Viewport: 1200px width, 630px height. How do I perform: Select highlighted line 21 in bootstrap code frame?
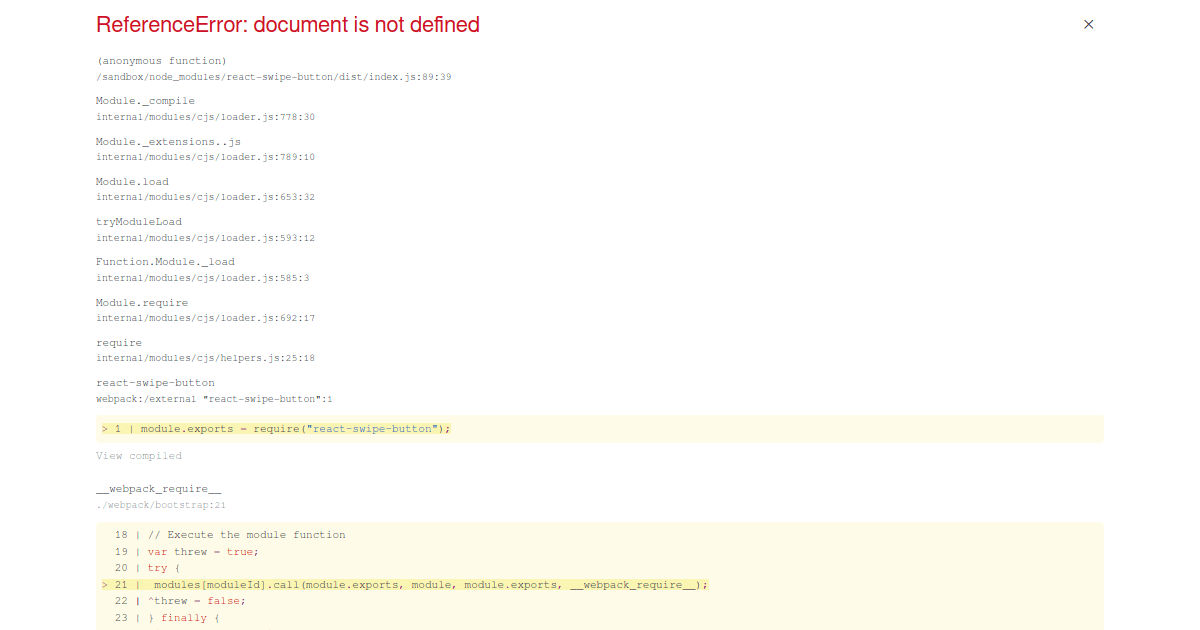[400, 584]
